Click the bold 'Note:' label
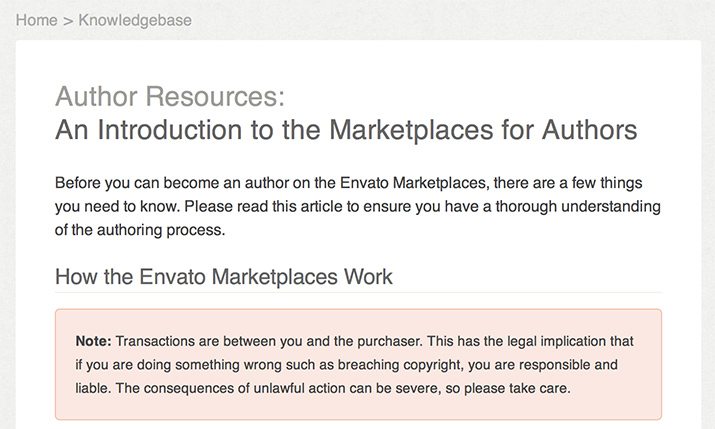The image size is (715, 429). click(x=93, y=341)
